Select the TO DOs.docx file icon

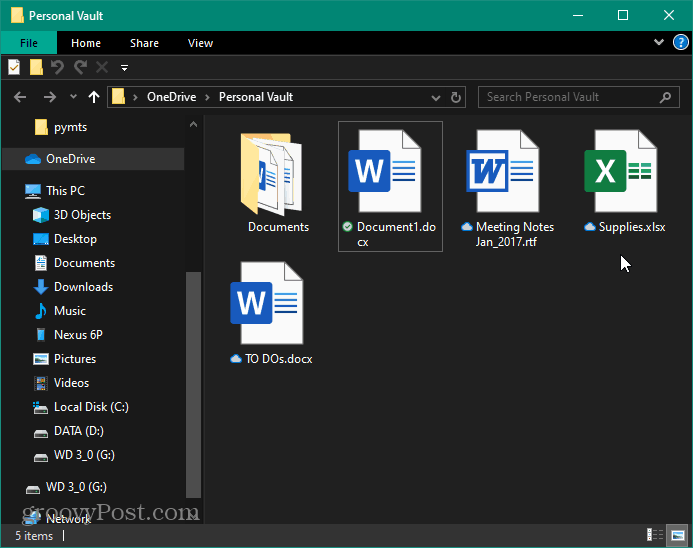pyautogui.click(x=267, y=303)
